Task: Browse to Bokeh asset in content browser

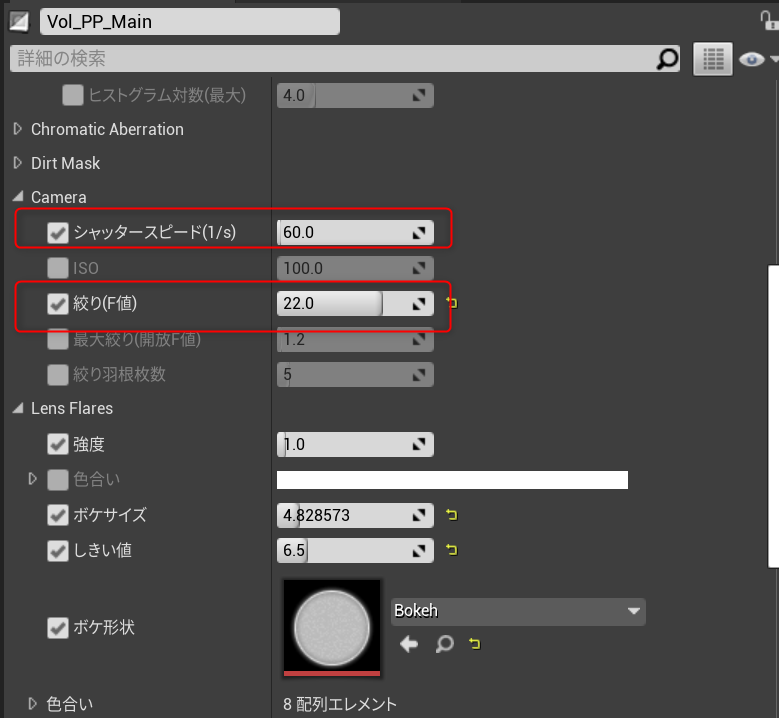Action: [x=444, y=644]
